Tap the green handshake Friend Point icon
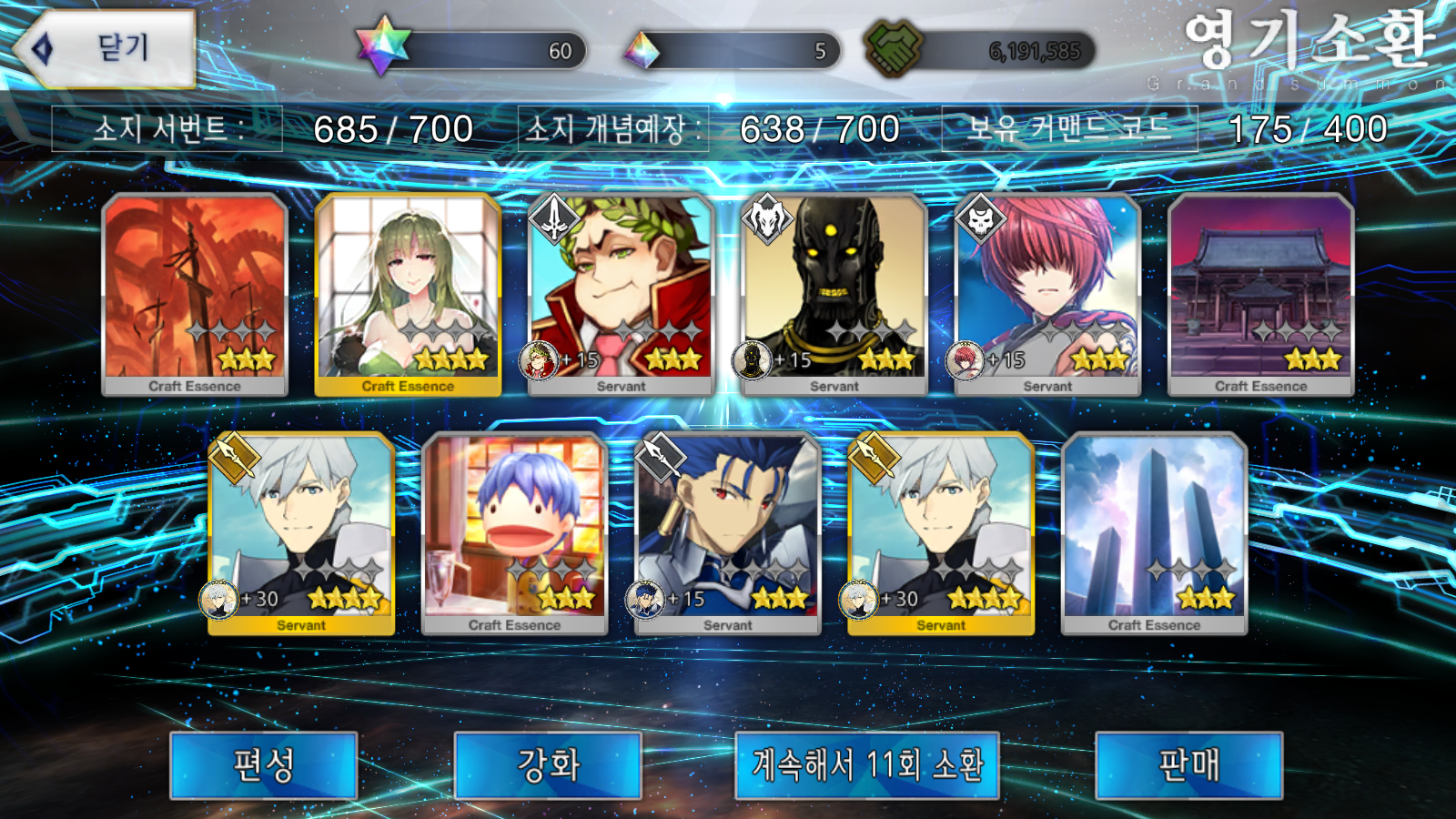The image size is (1456, 819). (893, 48)
